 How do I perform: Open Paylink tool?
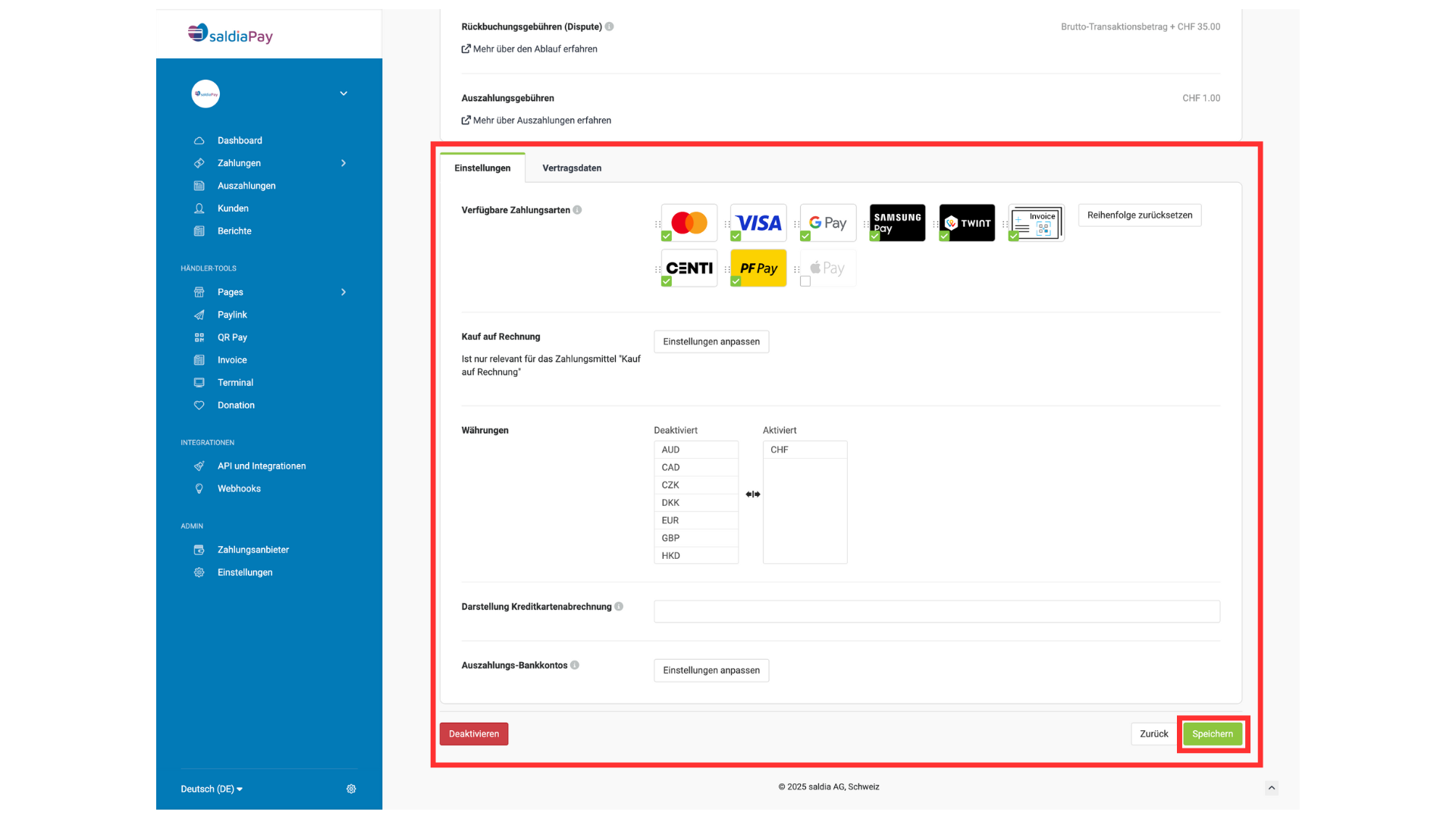point(232,315)
